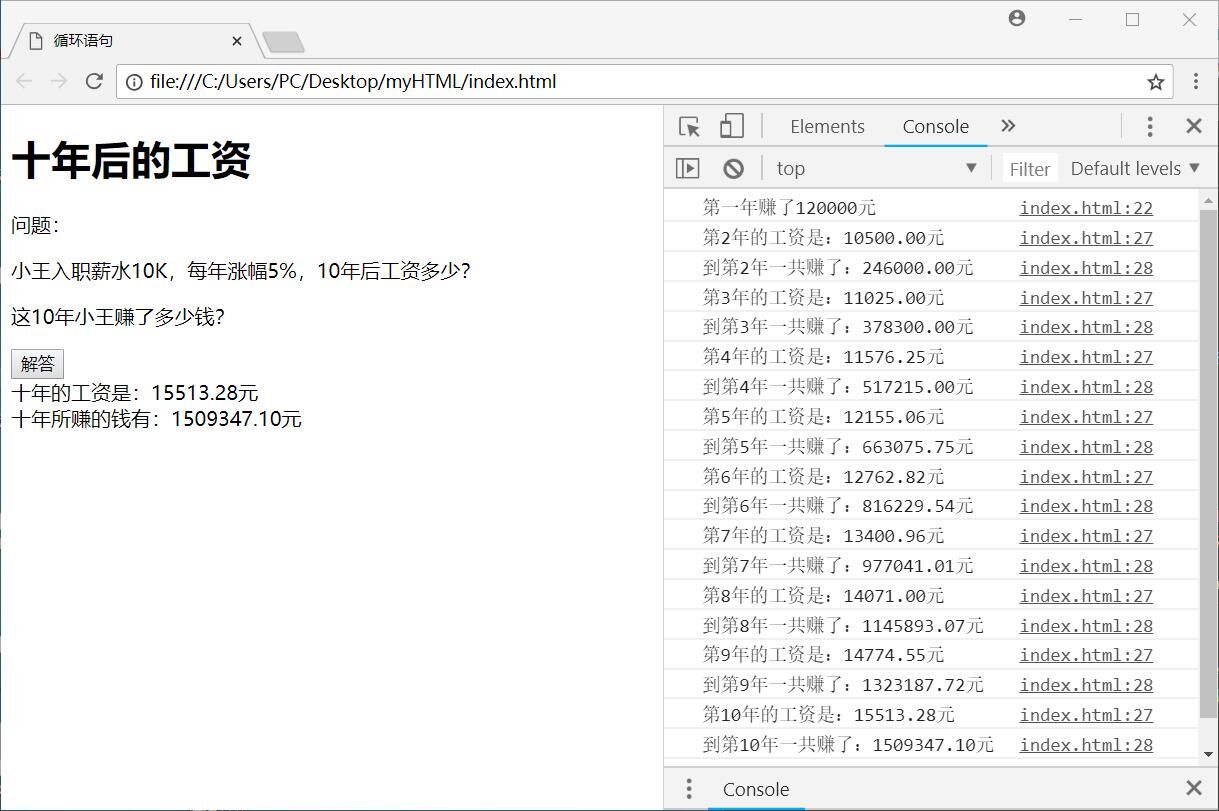Open index.html:22 source link
Screen dimensions: 1219x811
click(x=1086, y=208)
